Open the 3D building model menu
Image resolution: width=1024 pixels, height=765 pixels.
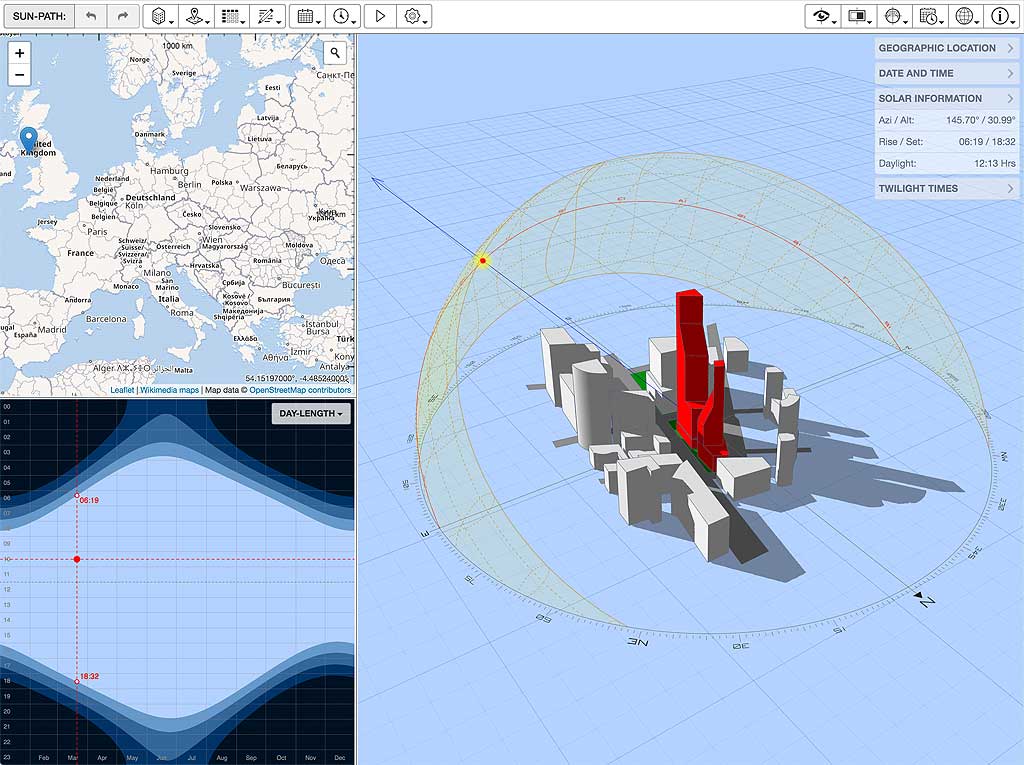(x=160, y=16)
